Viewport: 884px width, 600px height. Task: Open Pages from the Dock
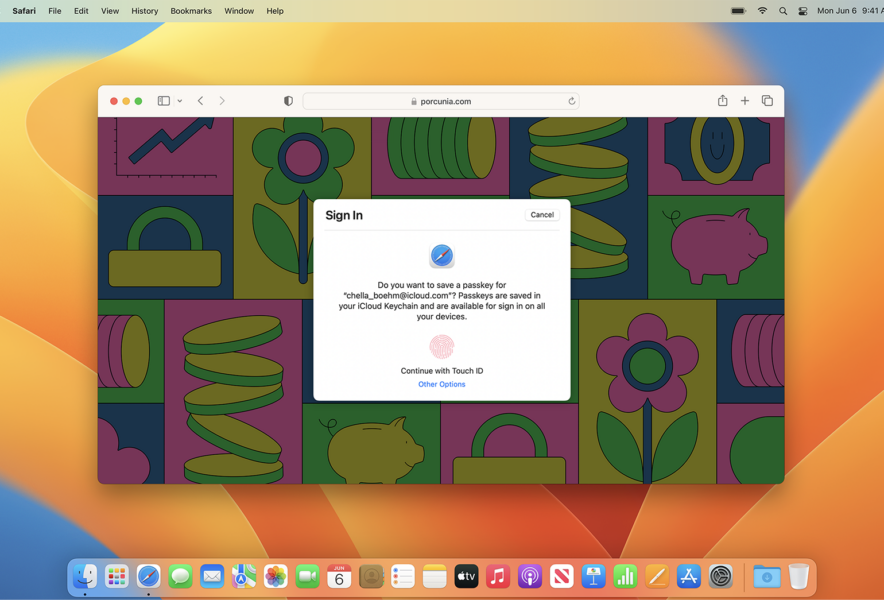click(657, 576)
